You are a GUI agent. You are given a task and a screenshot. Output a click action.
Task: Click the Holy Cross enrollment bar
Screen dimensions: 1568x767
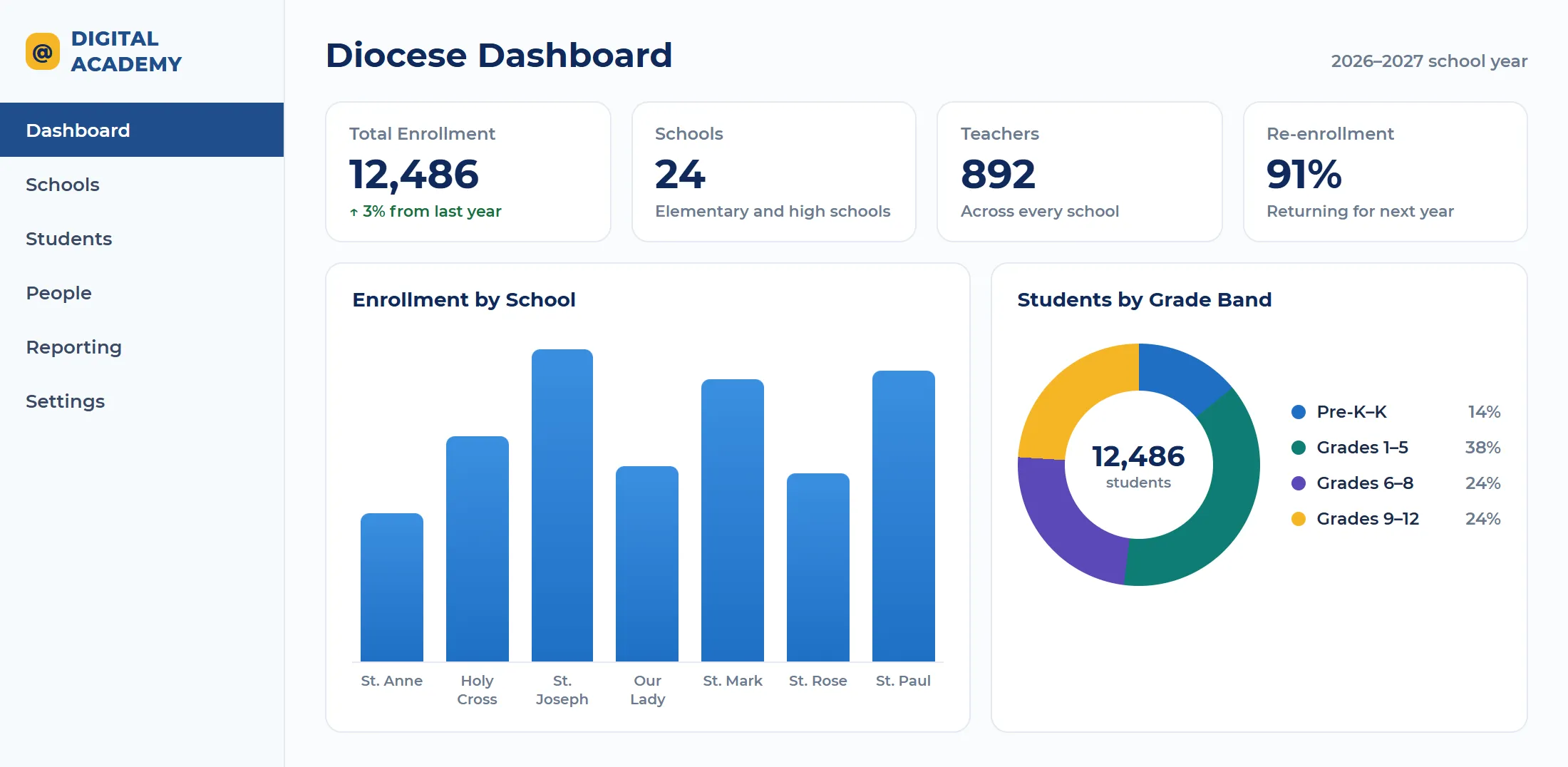click(478, 549)
